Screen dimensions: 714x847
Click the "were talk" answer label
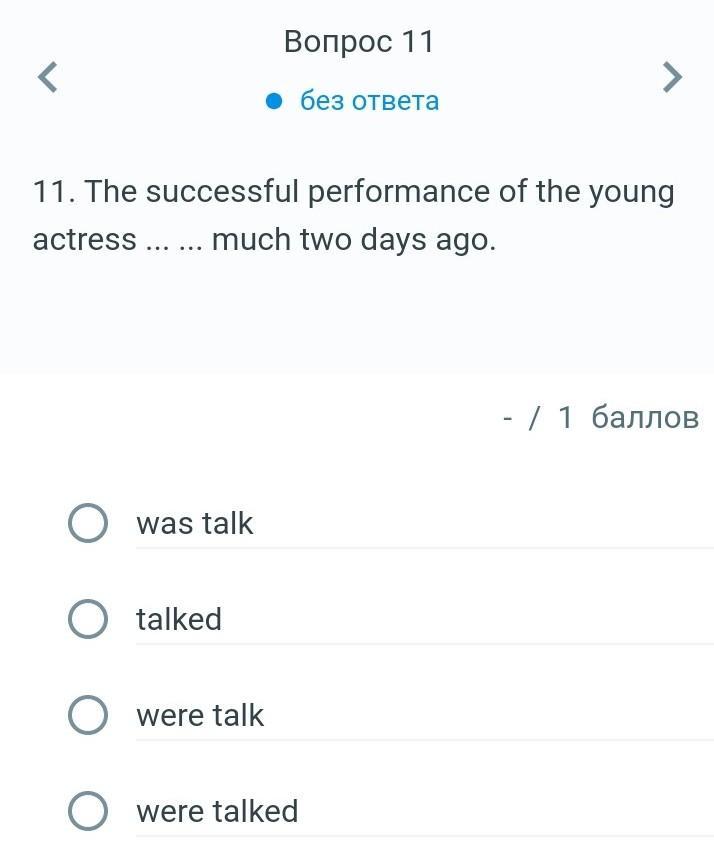tap(200, 715)
